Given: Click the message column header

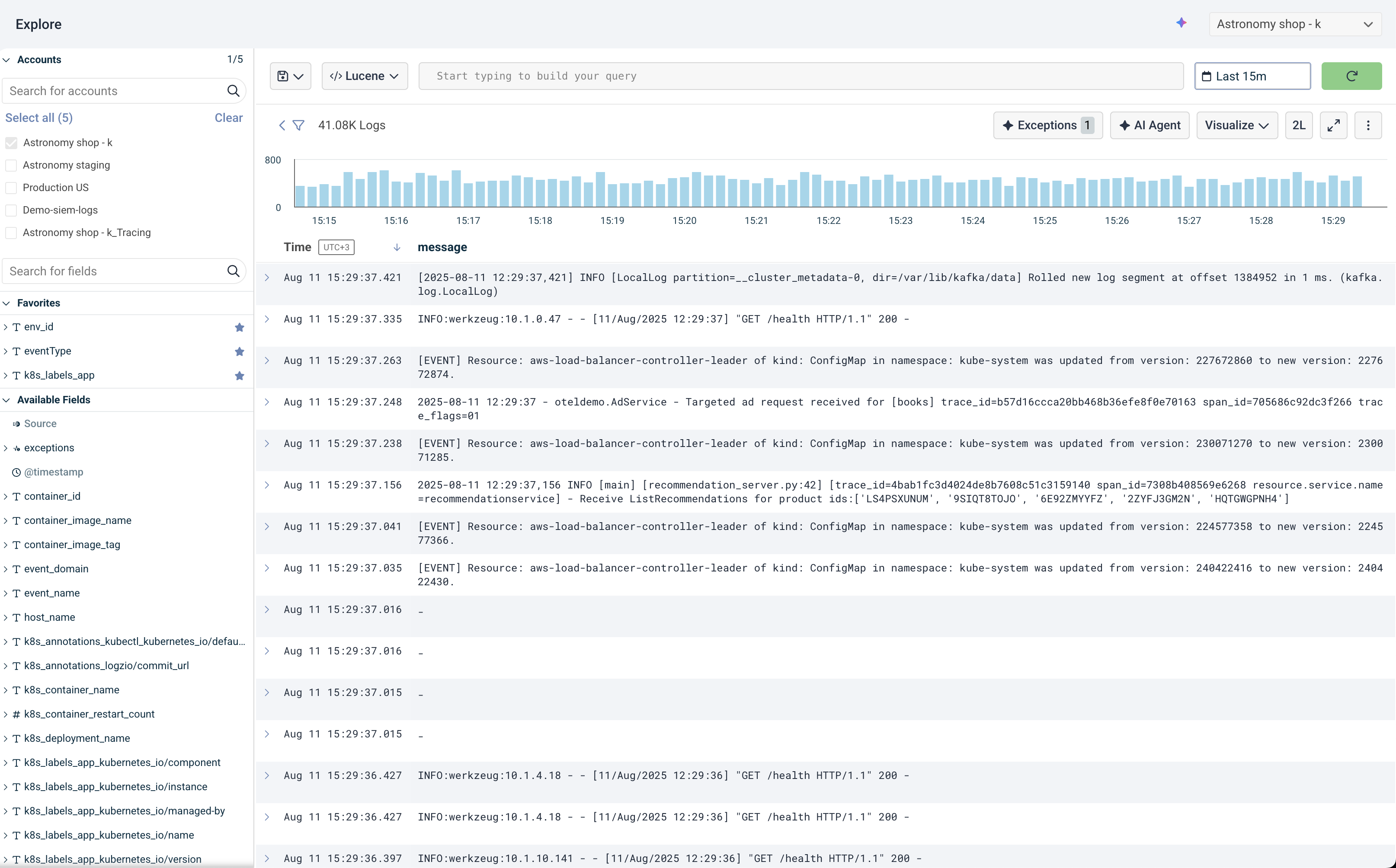Looking at the screenshot, I should coord(442,247).
